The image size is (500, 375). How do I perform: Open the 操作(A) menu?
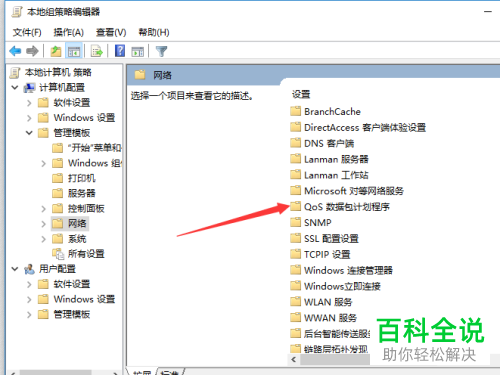coord(69,32)
